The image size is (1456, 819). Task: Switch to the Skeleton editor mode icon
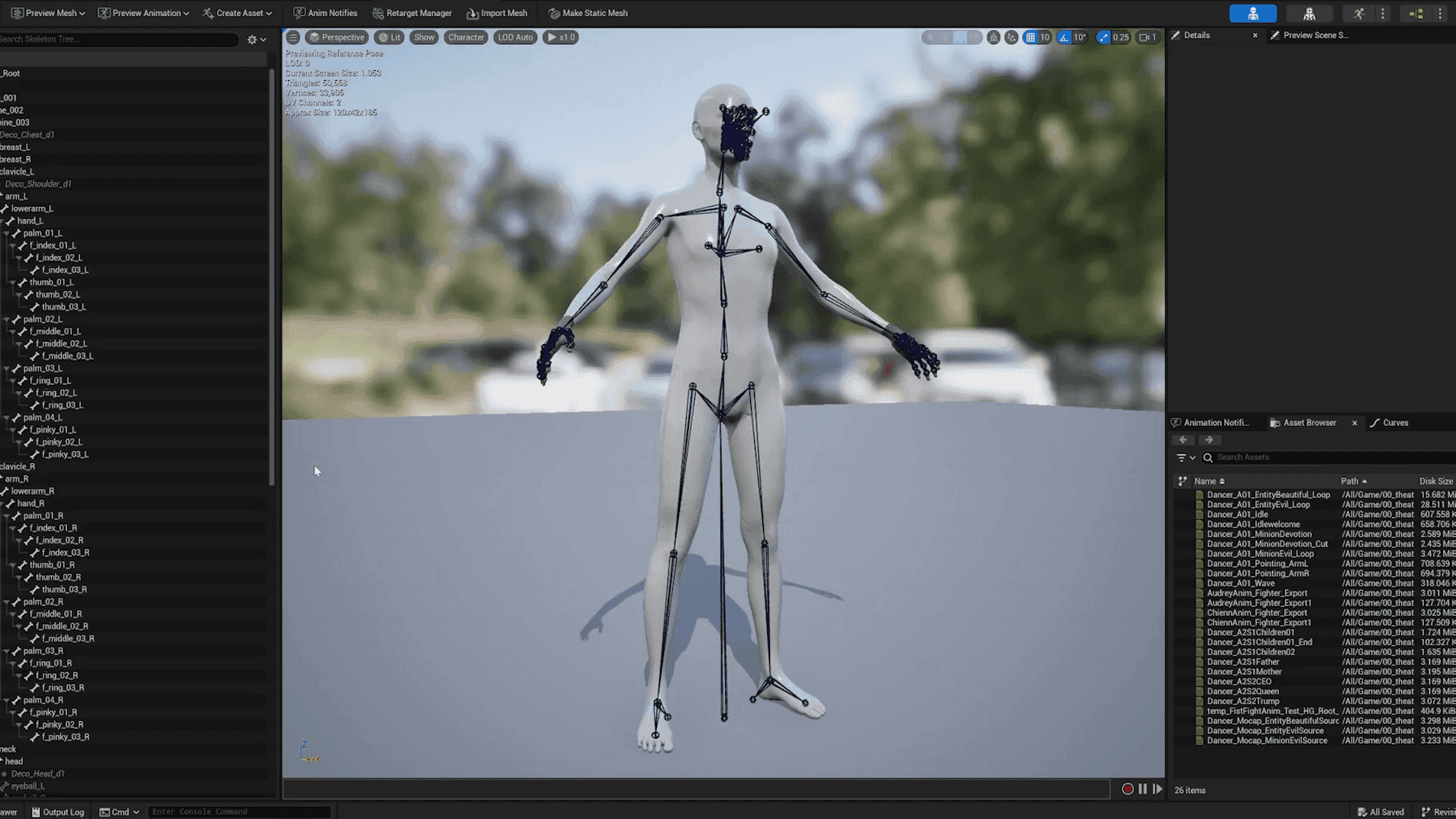[x=1253, y=14]
